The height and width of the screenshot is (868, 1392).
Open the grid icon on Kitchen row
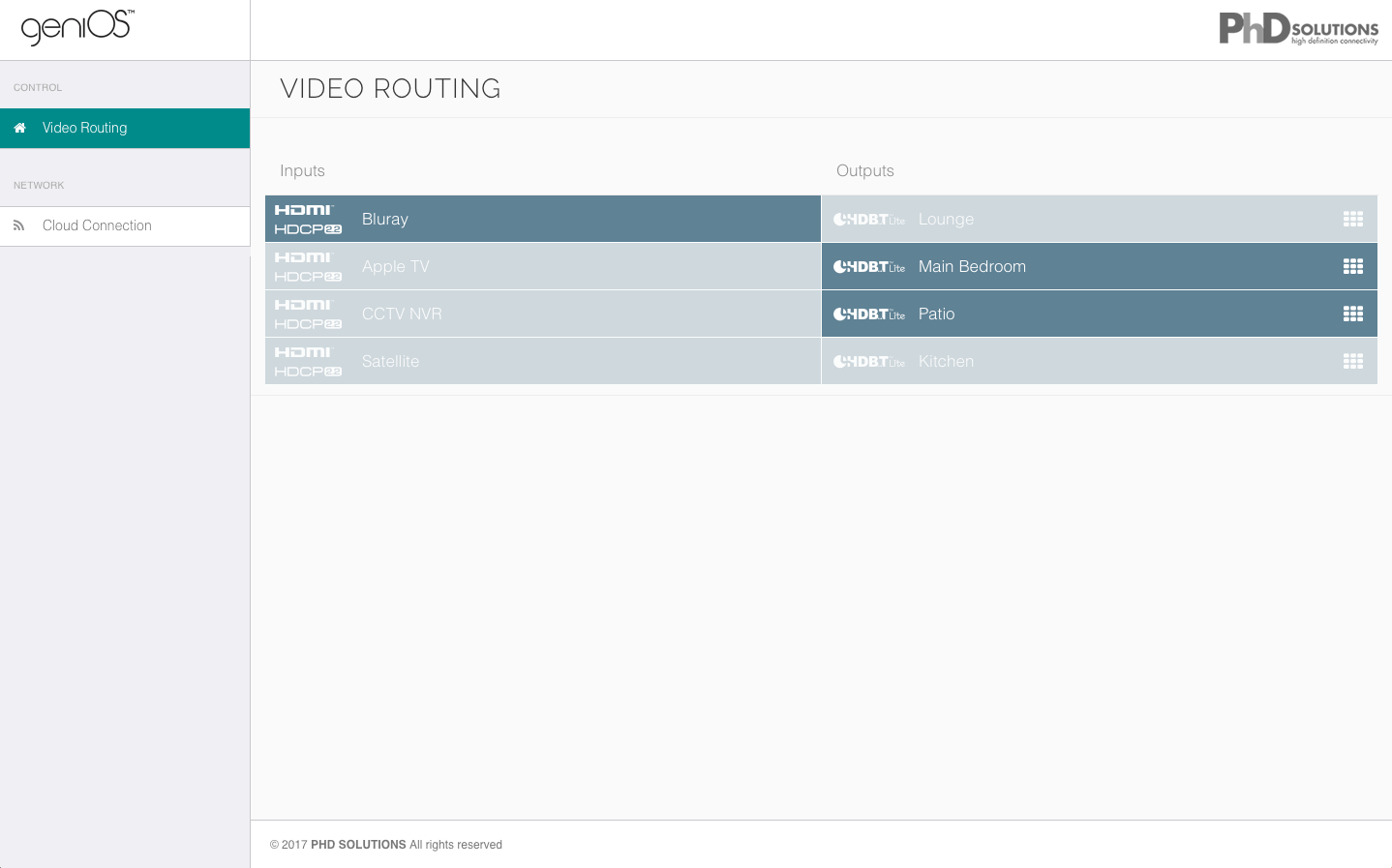click(1353, 361)
